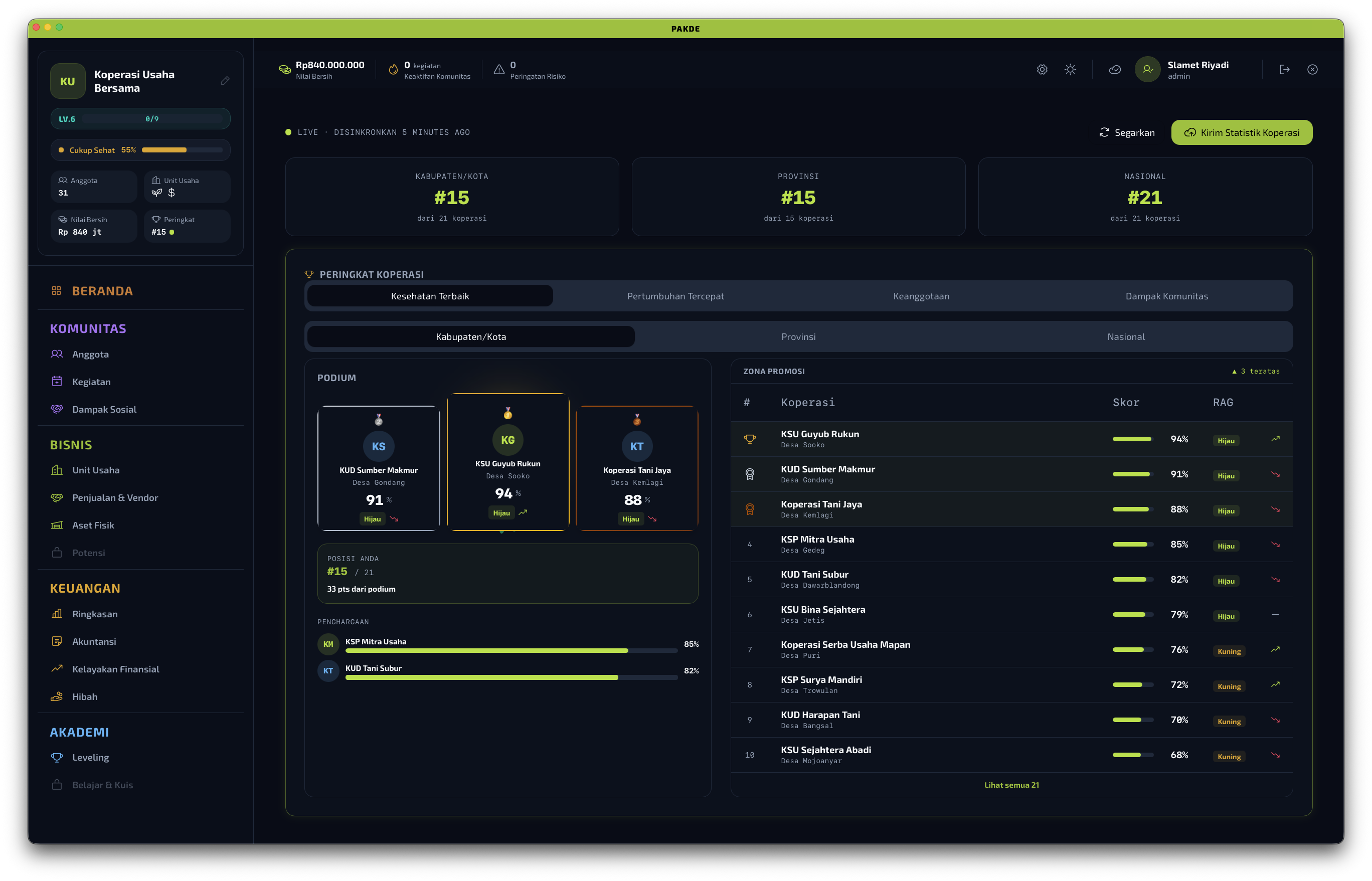Click the Kelayakan Finansial trend icon
This screenshot has height=881, width=1372.
click(57, 669)
